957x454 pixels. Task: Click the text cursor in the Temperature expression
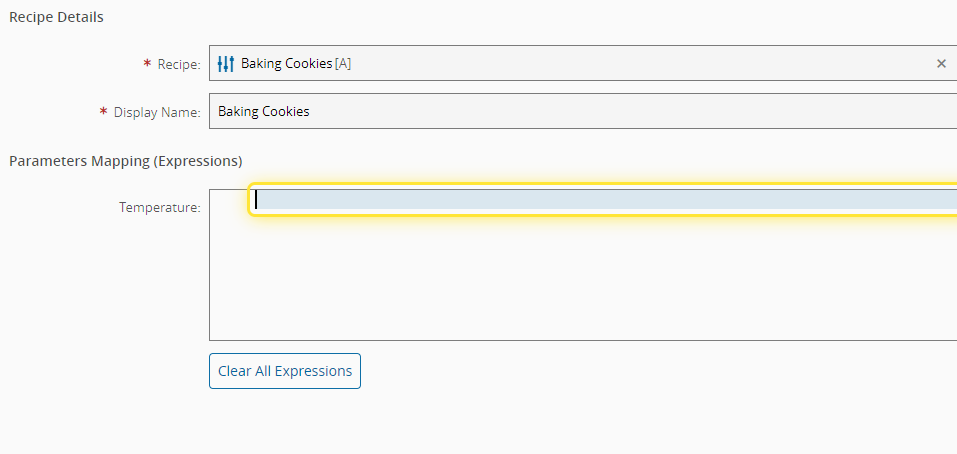click(257, 200)
